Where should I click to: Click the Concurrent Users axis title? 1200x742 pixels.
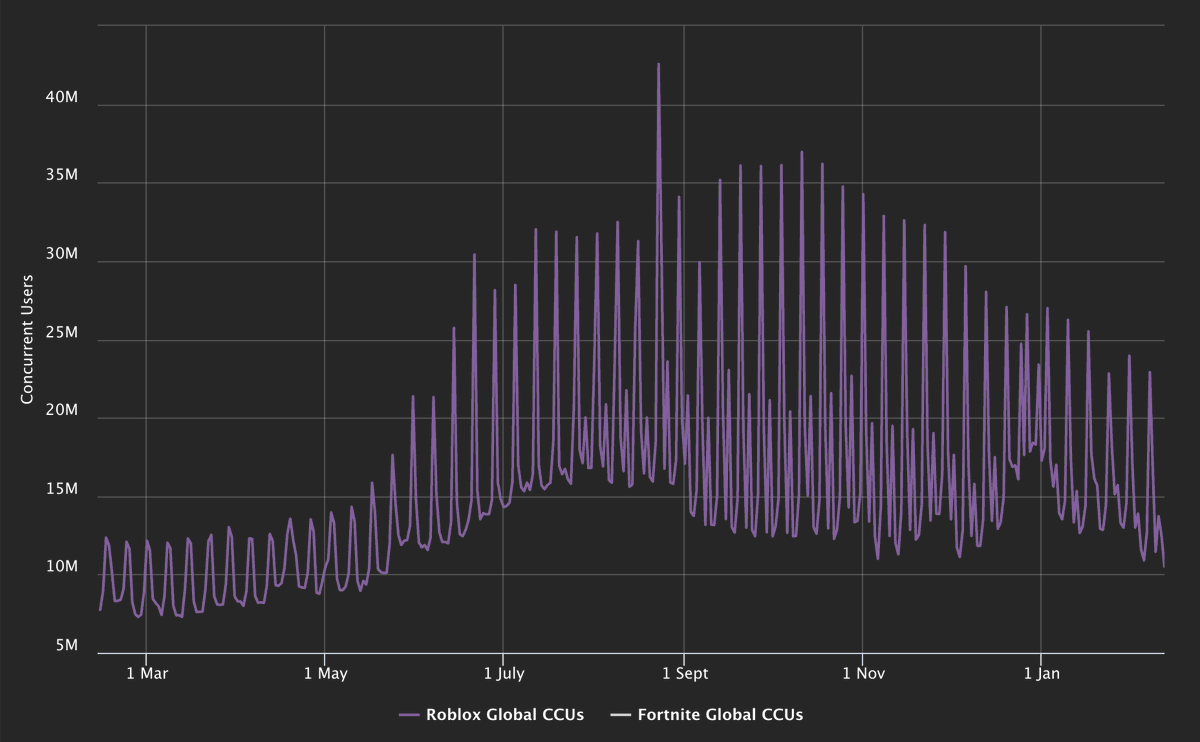click(28, 340)
